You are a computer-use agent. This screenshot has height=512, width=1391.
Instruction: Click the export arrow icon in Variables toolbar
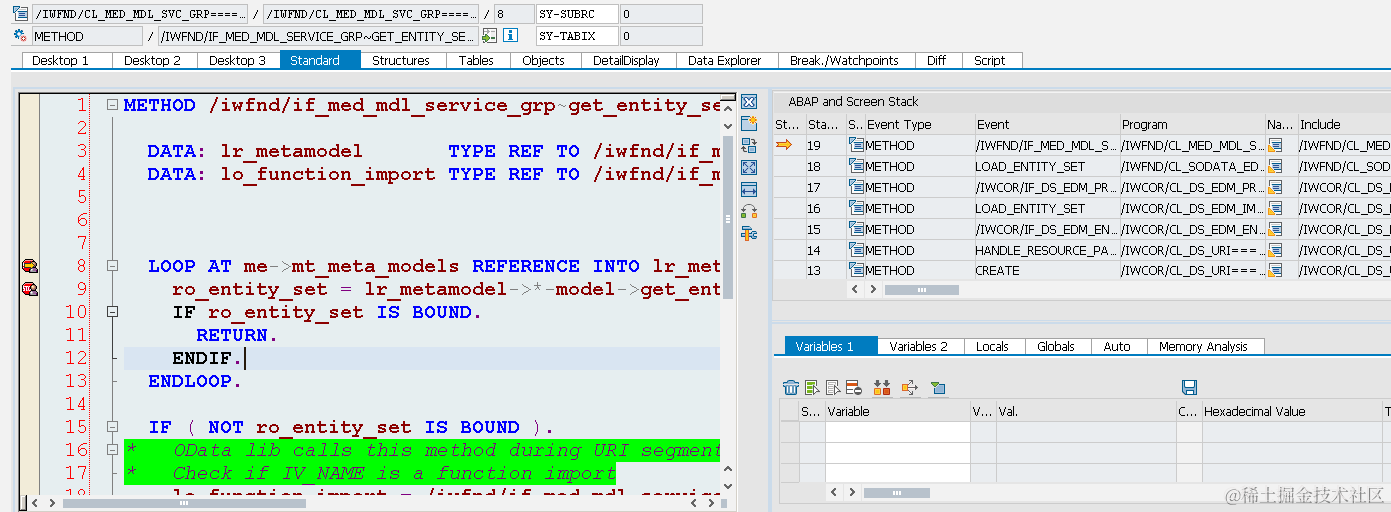click(x=910, y=388)
